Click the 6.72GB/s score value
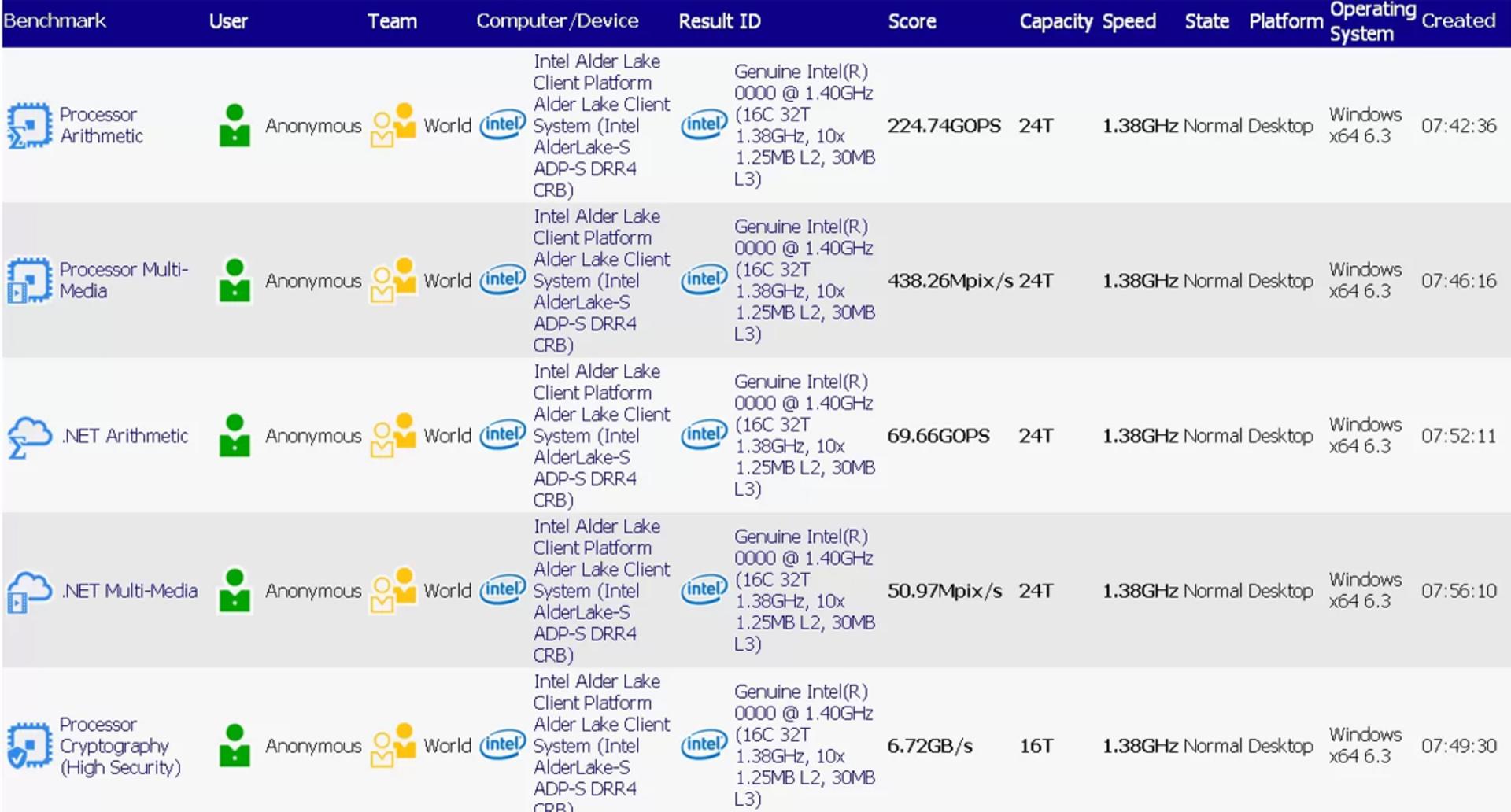Image resolution: width=1511 pixels, height=812 pixels. [x=929, y=746]
